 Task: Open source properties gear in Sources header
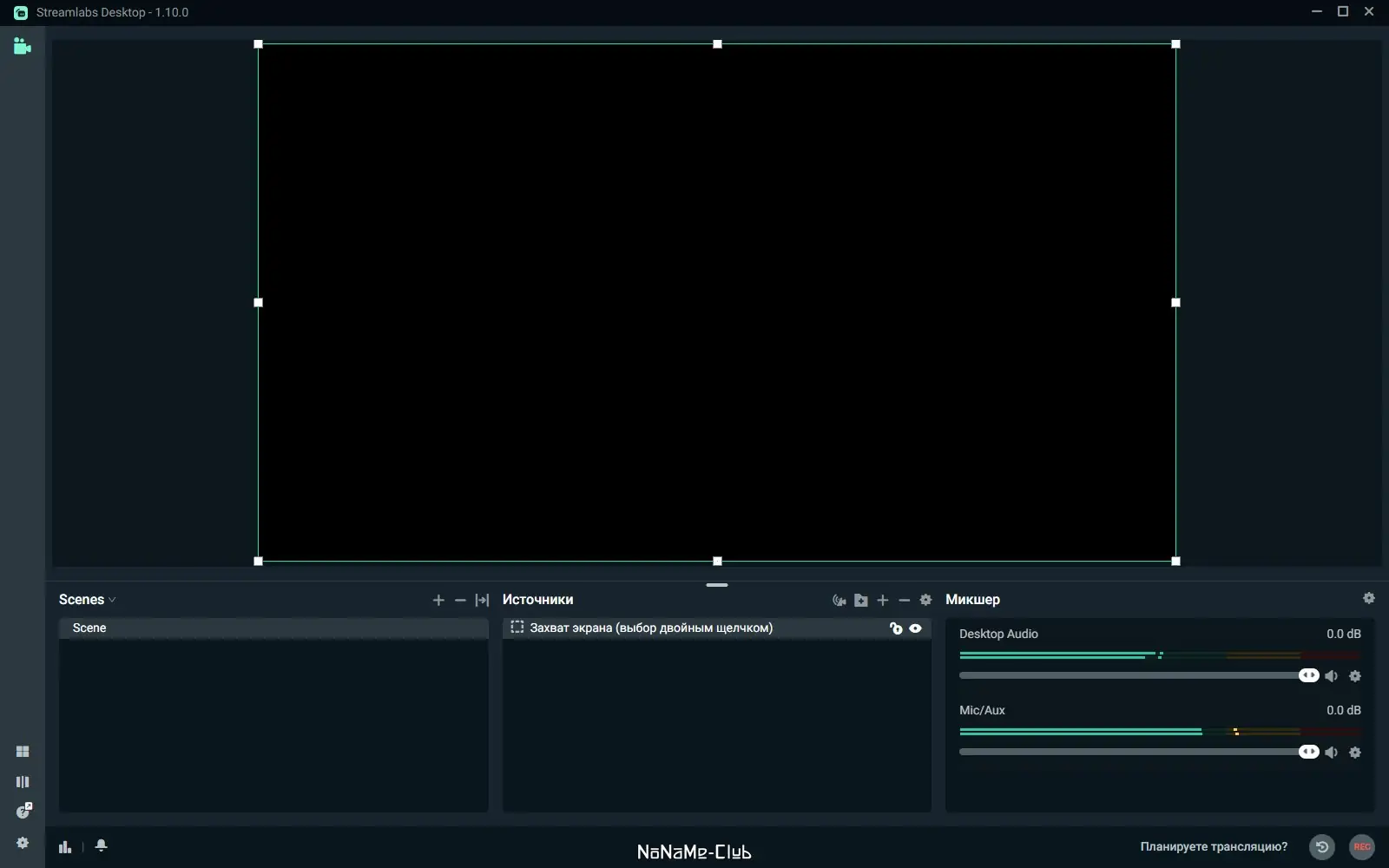925,600
